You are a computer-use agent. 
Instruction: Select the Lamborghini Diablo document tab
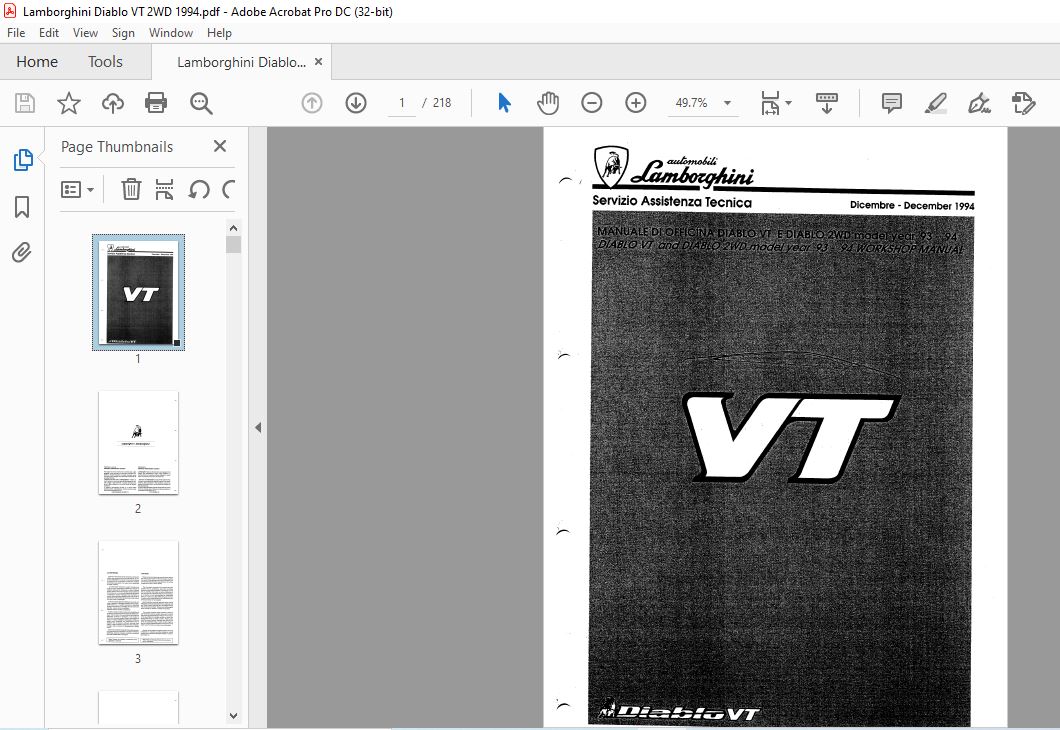pyautogui.click(x=241, y=62)
